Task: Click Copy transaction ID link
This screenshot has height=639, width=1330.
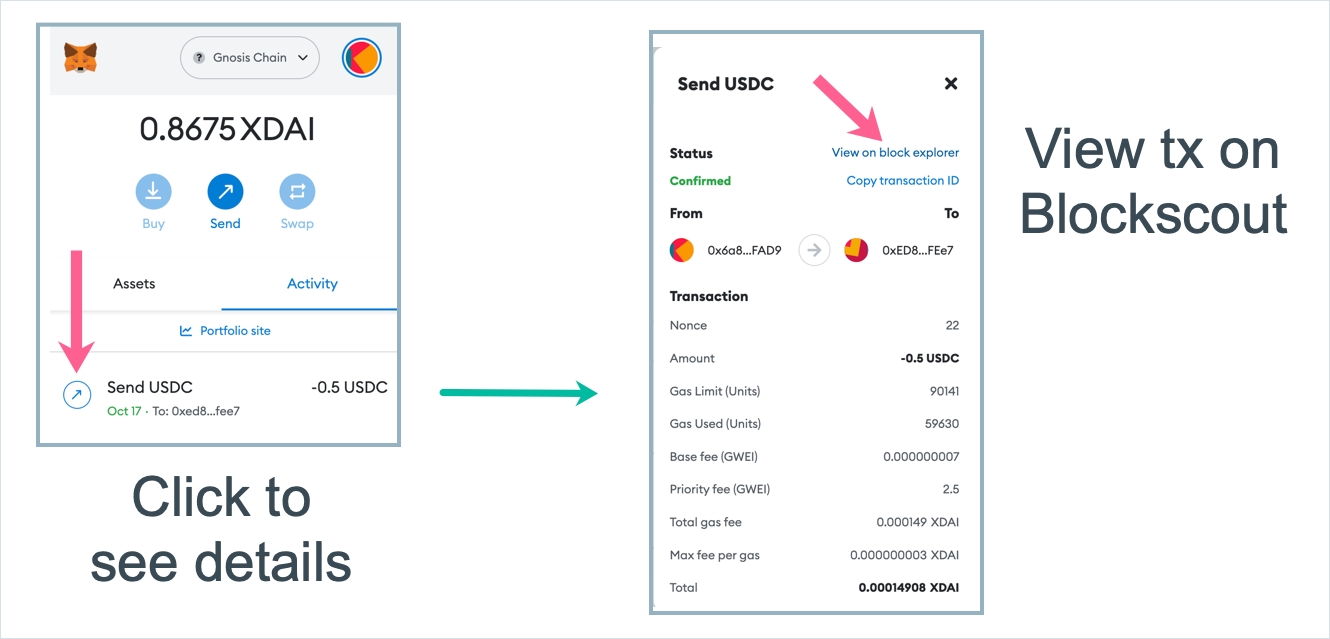Action: click(903, 181)
